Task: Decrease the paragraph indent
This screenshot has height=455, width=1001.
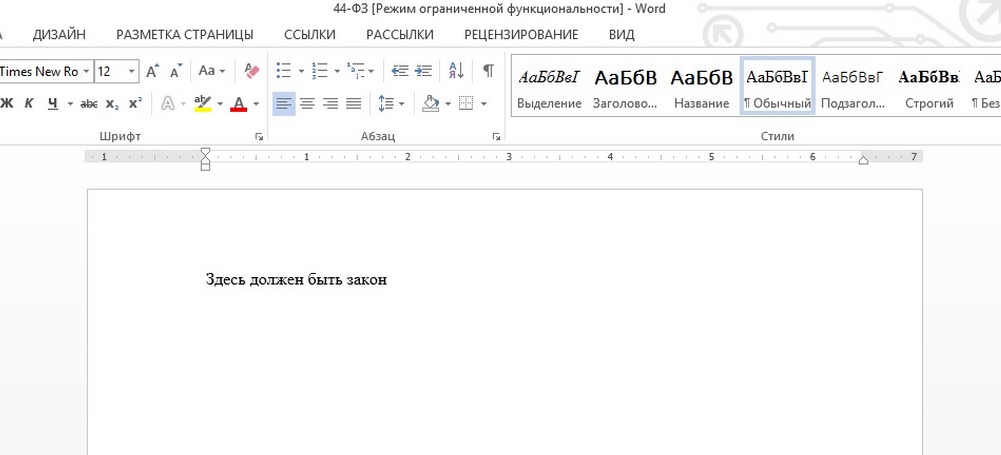Action: [400, 71]
